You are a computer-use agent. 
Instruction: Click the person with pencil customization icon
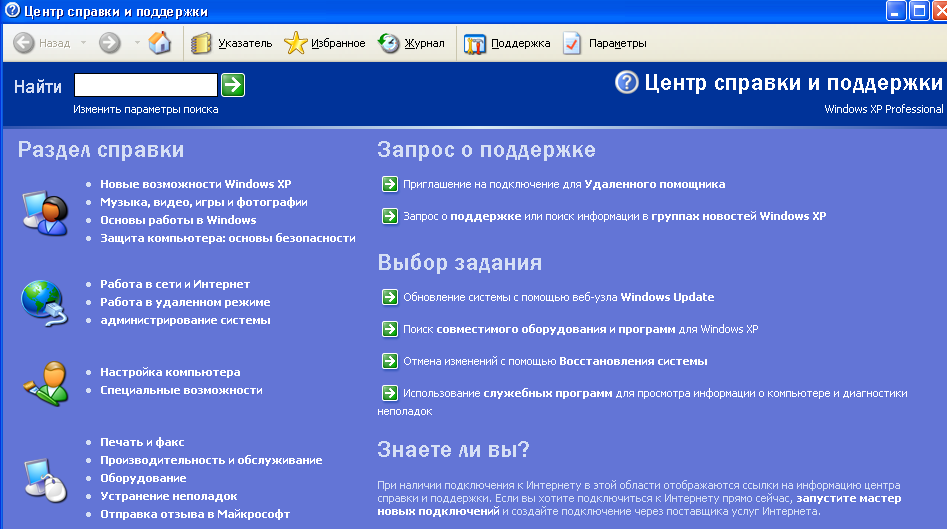click(45, 383)
